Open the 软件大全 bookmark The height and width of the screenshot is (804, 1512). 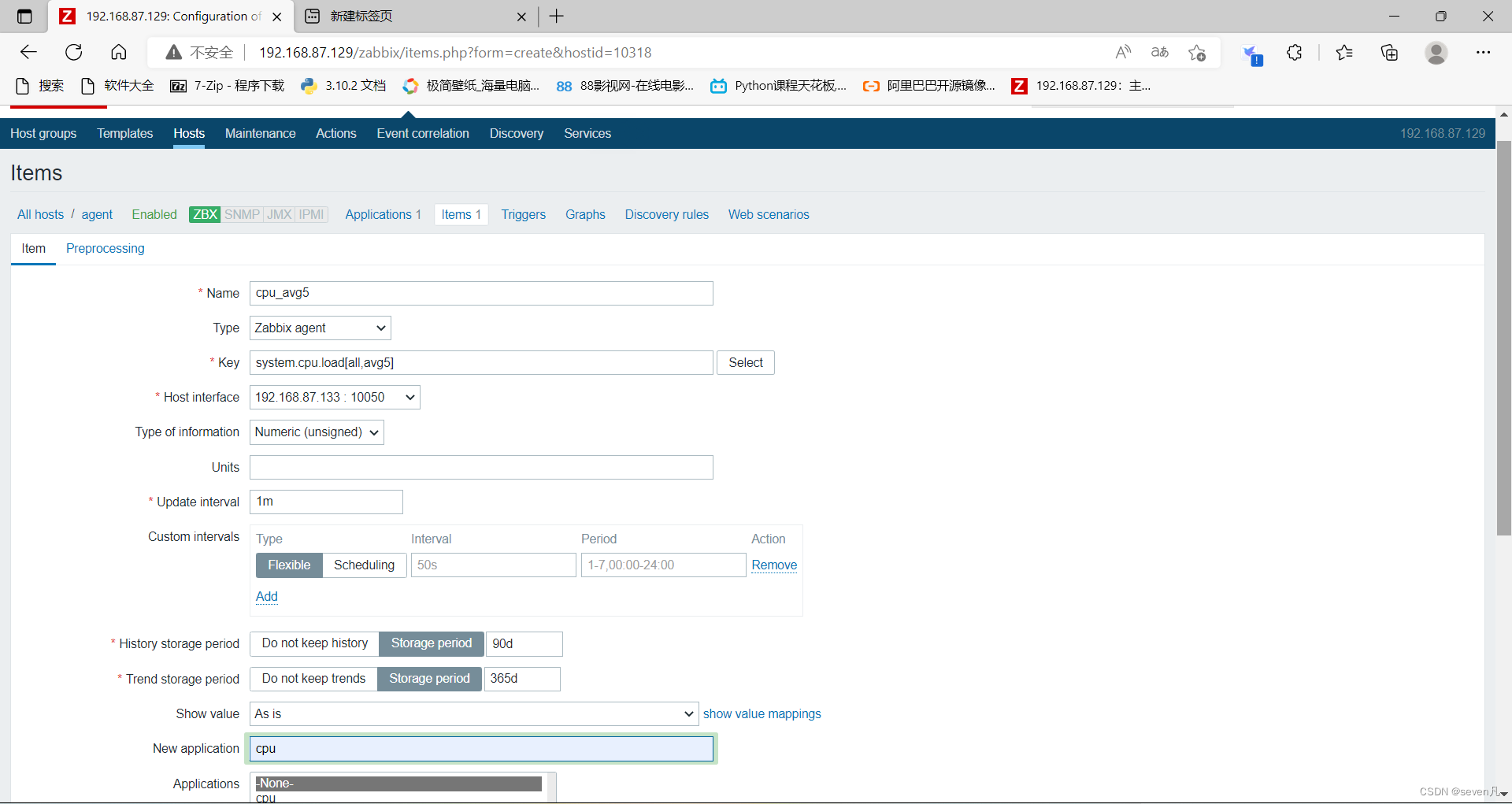(118, 86)
